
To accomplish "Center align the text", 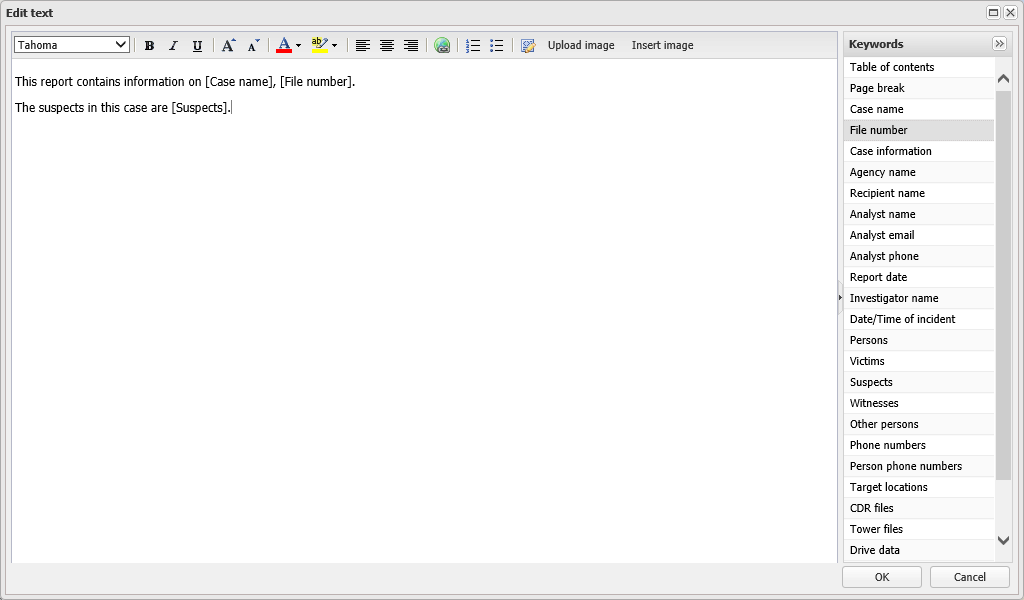I will pyautogui.click(x=387, y=45).
